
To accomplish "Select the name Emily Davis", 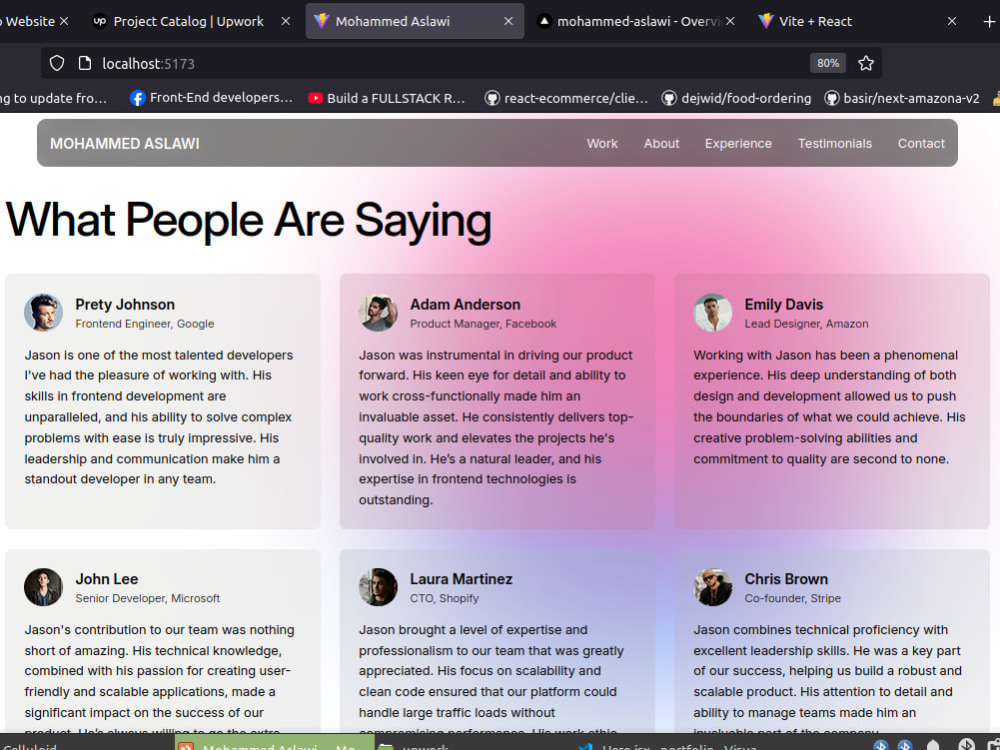I will click(x=784, y=304).
